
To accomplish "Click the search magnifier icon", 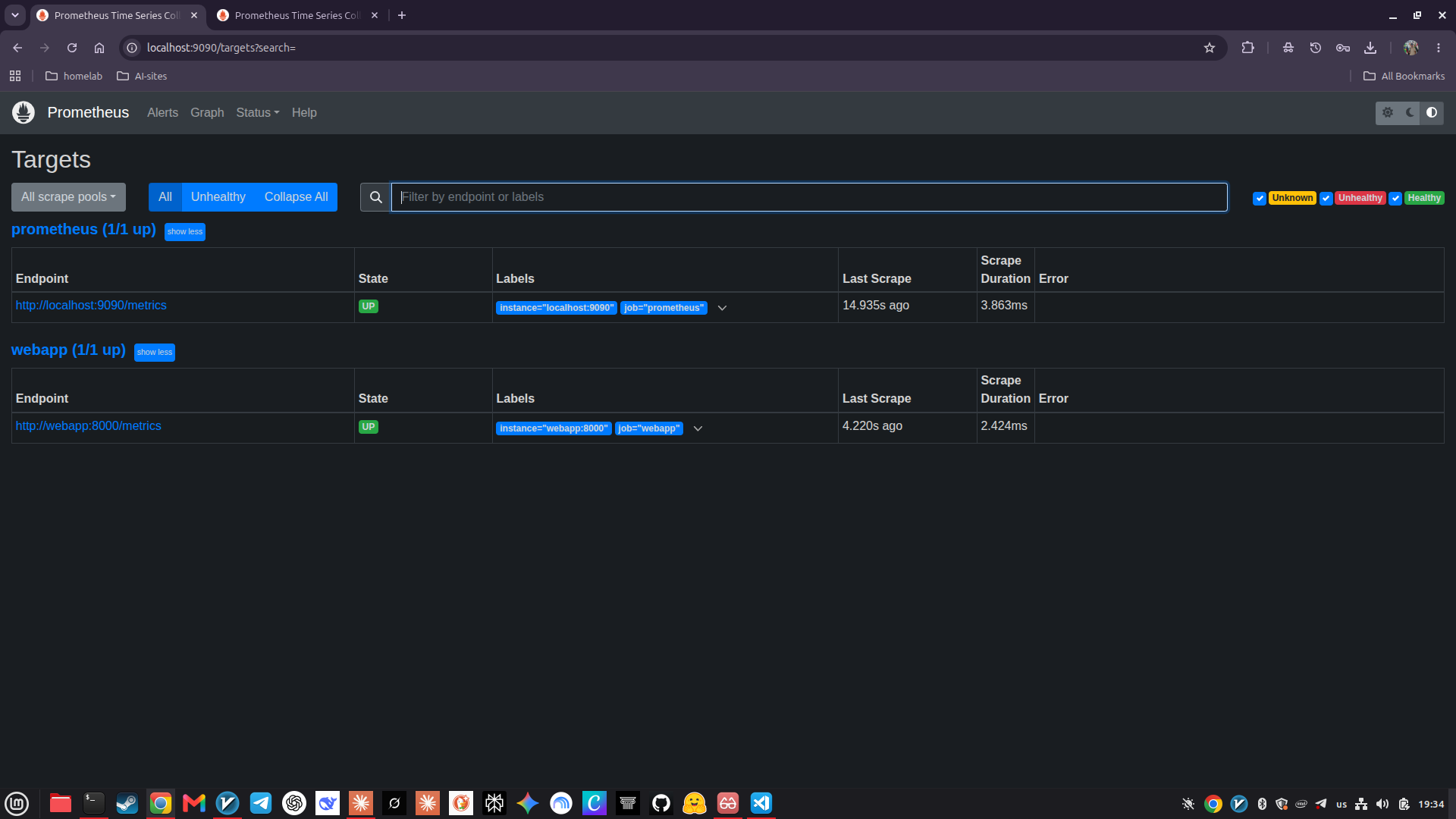I will tap(375, 197).
